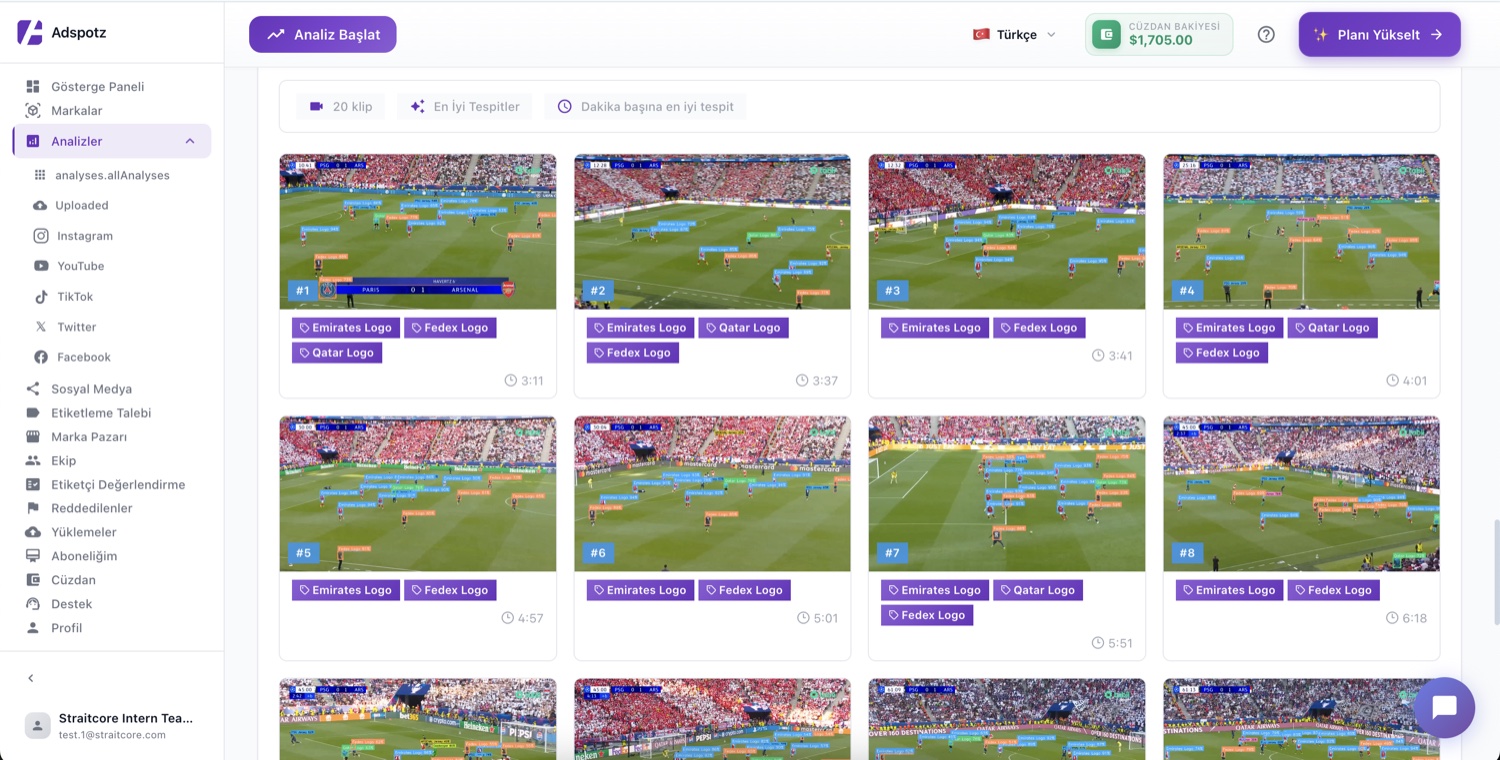The height and width of the screenshot is (760, 1500).
Task: Open Cüzdan wallet icon in sidebar
Action: [x=33, y=580]
